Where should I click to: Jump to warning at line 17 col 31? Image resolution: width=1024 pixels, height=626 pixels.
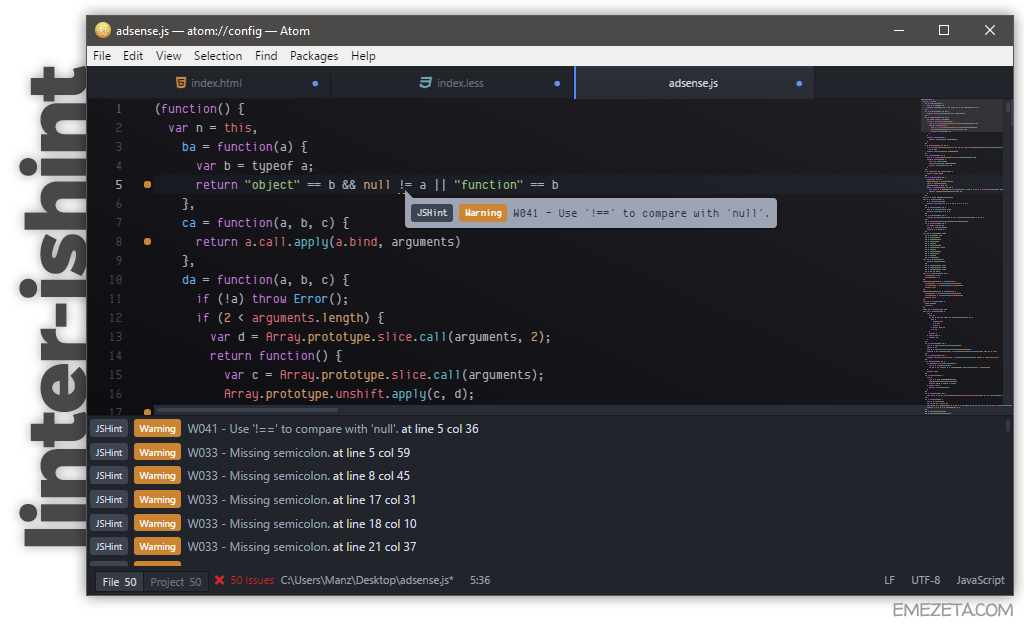(374, 499)
